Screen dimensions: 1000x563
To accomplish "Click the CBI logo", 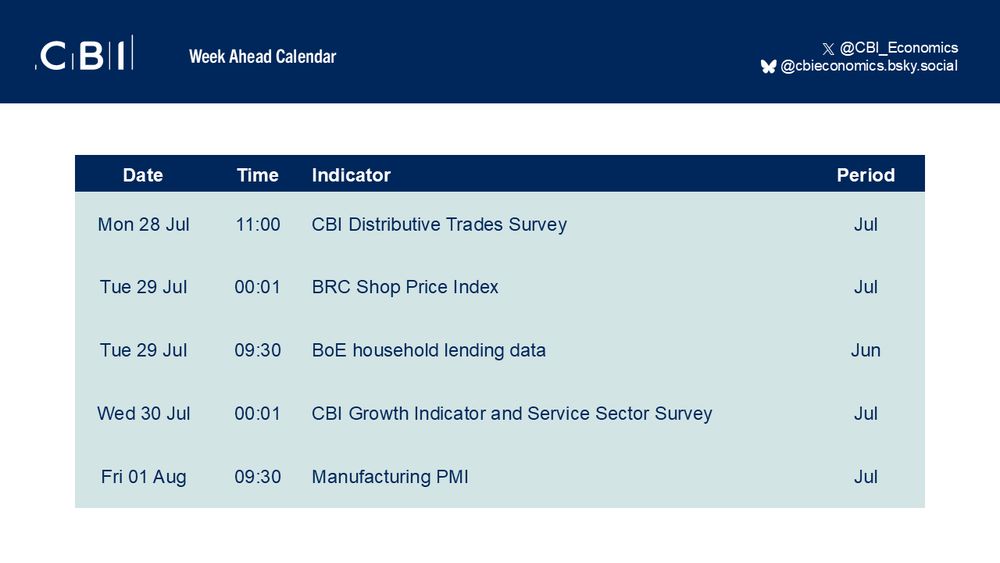I will pos(84,53).
